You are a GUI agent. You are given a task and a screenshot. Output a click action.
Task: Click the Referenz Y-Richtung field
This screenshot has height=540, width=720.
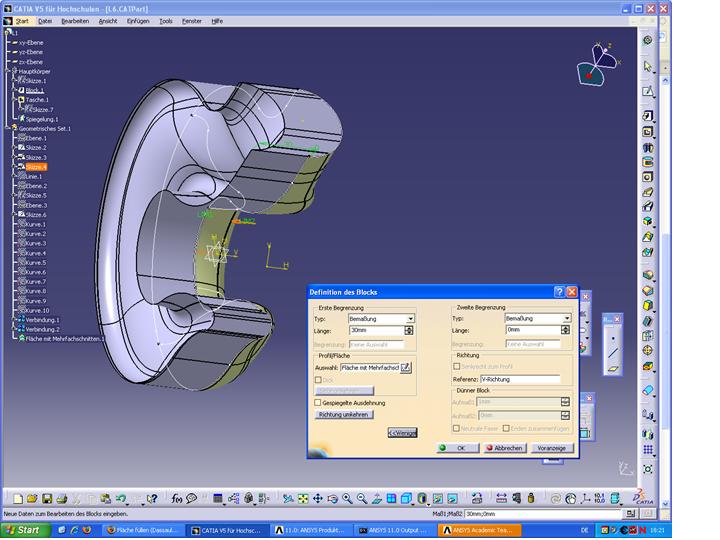tap(520, 379)
